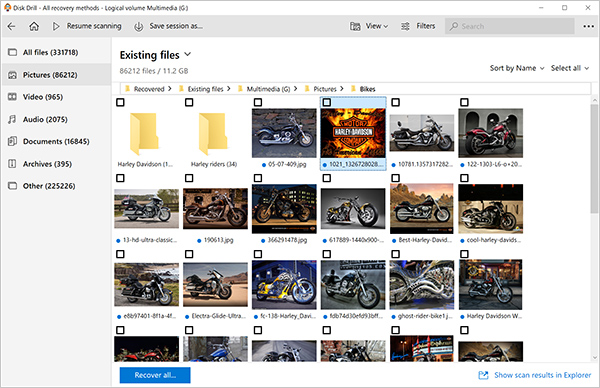Image resolution: width=600 pixels, height=388 pixels.
Task: Click the Pictures category icon
Action: click(13, 75)
